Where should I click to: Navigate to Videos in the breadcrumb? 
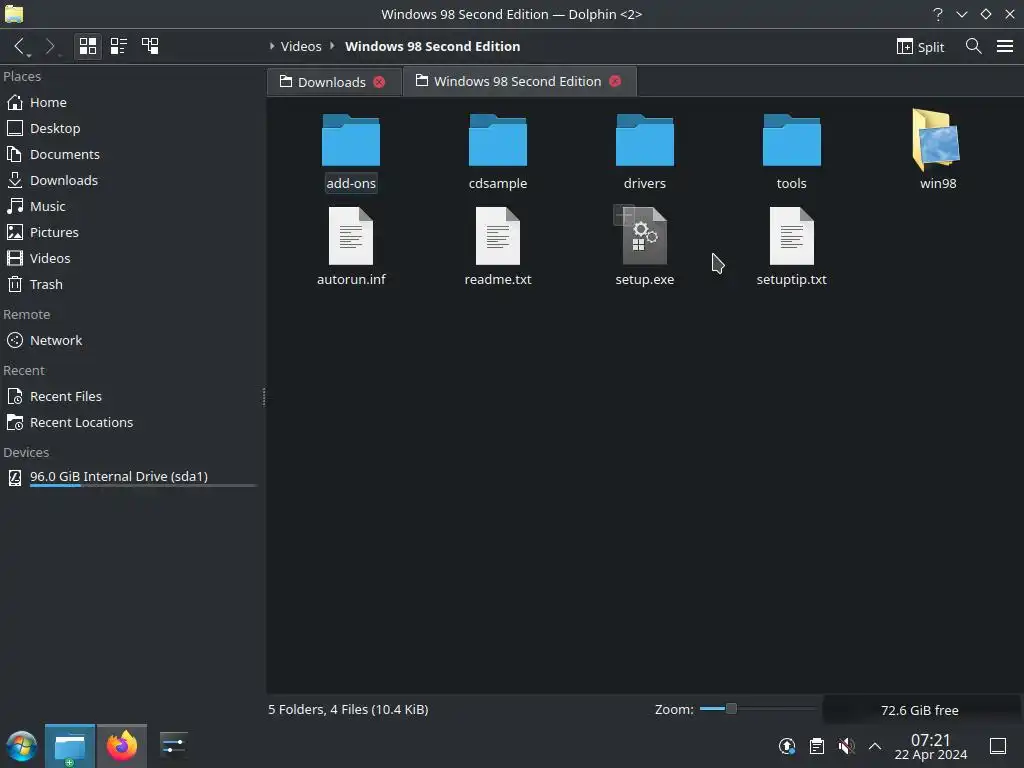(x=301, y=46)
